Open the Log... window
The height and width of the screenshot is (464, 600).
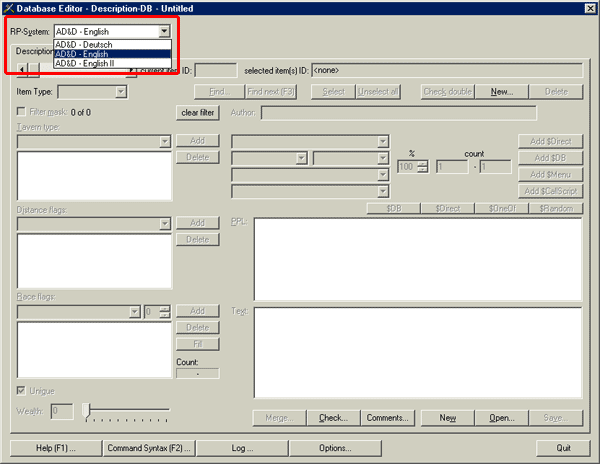click(241, 447)
